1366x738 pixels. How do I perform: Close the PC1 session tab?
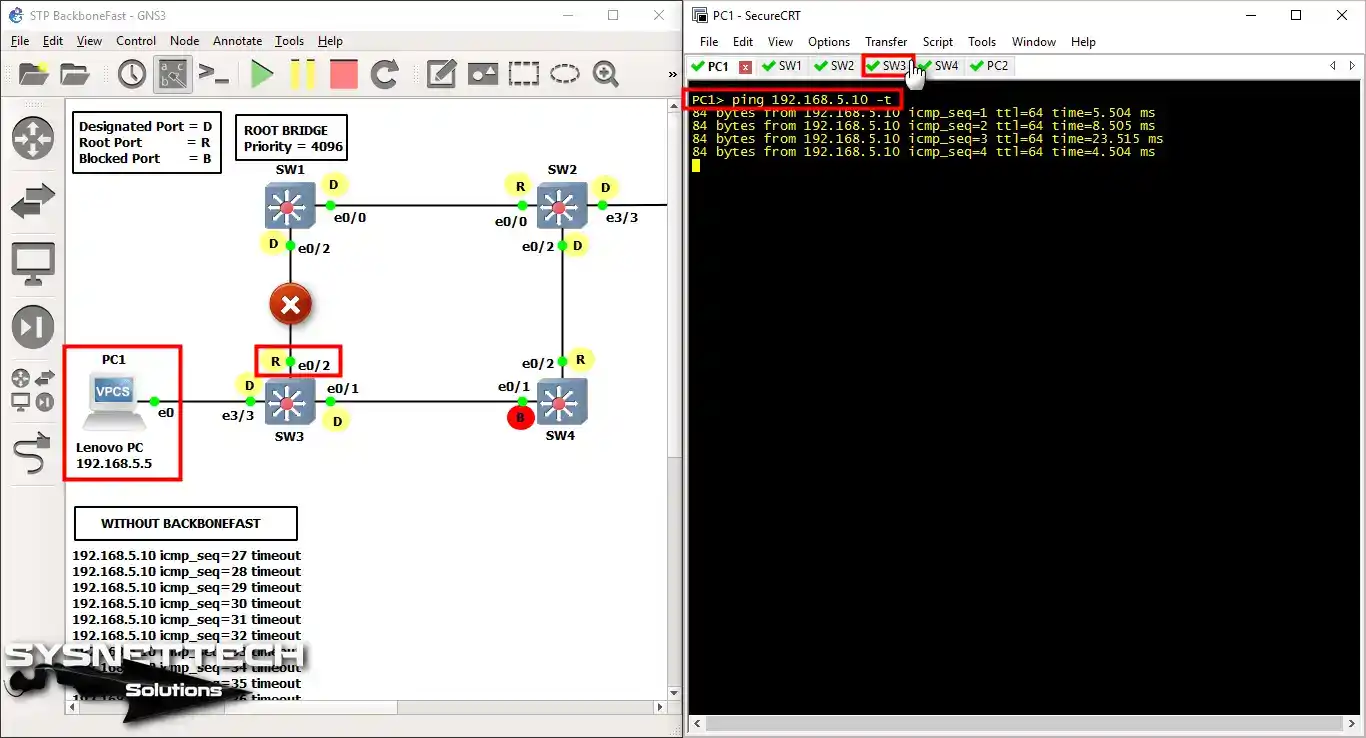coord(745,67)
